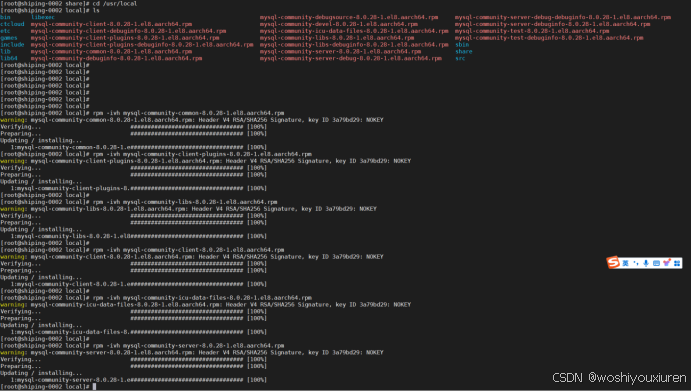This screenshot has height=392, width=691.
Task: Click mysql-community-test-8.0.28 rpm file in the listing
Action: (532, 31)
